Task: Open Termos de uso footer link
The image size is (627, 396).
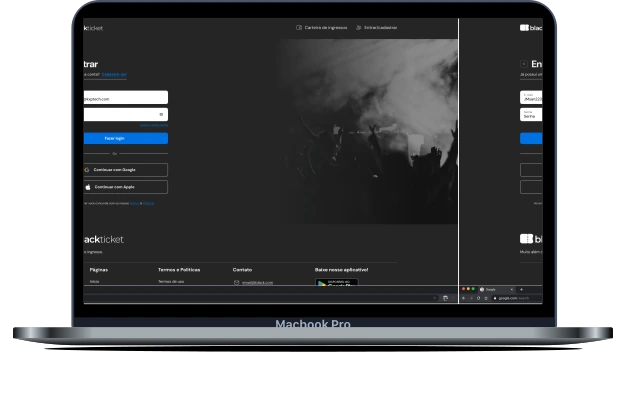Action: point(171,282)
